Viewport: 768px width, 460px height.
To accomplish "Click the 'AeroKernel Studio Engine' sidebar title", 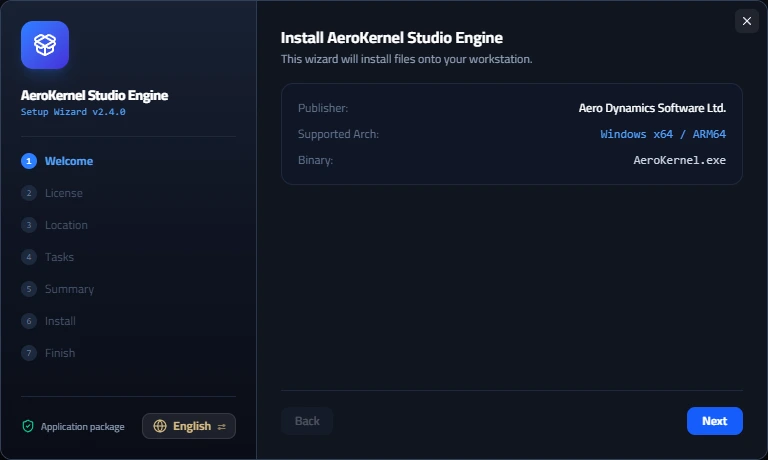I will pyautogui.click(x=95, y=96).
